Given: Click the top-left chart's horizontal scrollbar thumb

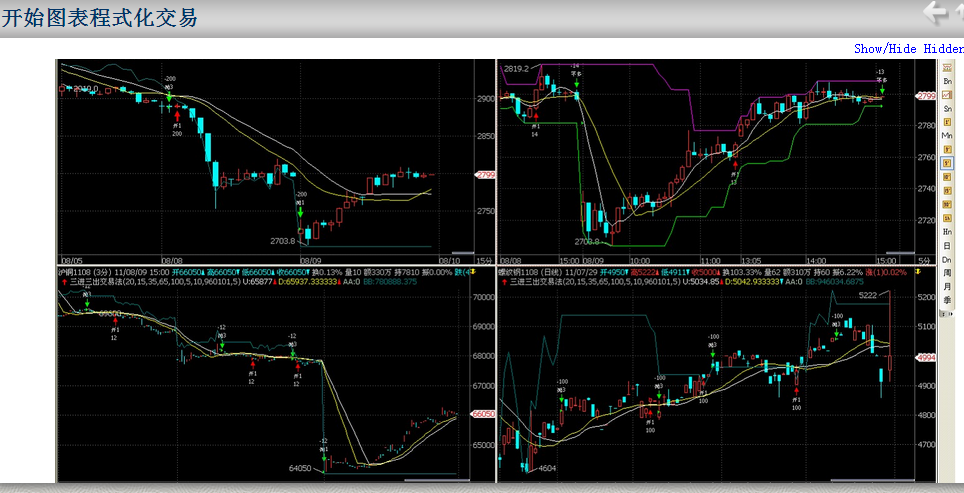Looking at the screenshot, I should 462,253.
